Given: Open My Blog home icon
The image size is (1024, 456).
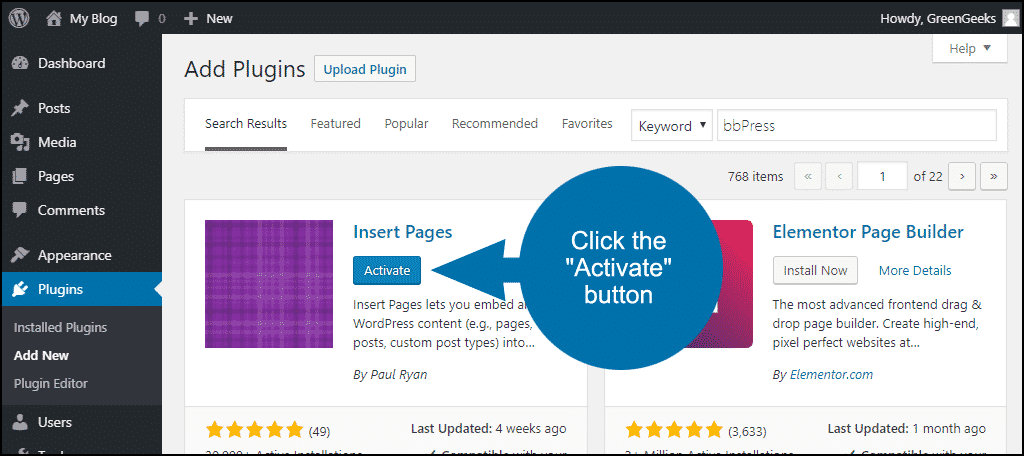Looking at the screenshot, I should (54, 19).
